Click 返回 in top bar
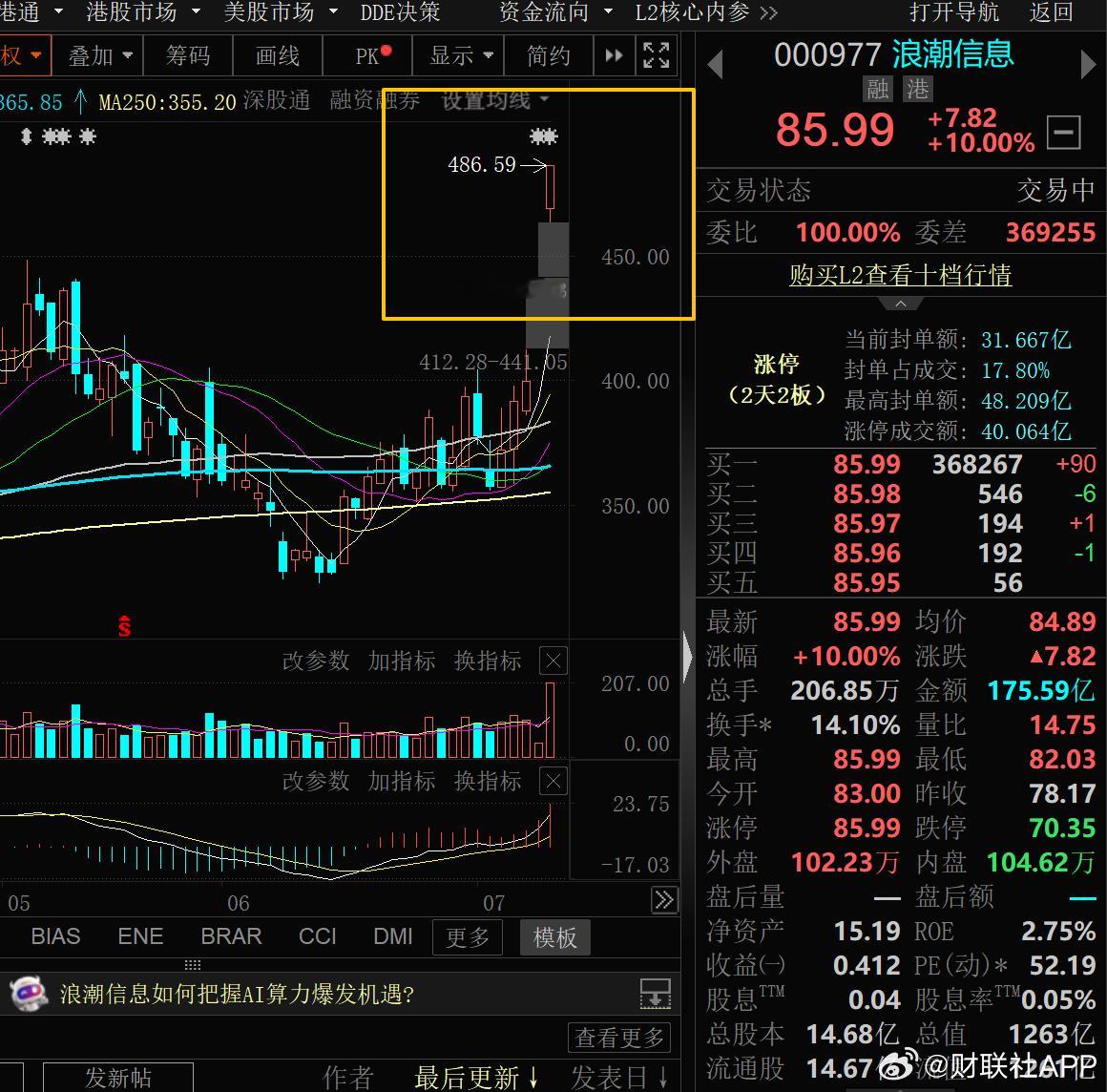Screen dimensions: 1107x1092 1052,12
